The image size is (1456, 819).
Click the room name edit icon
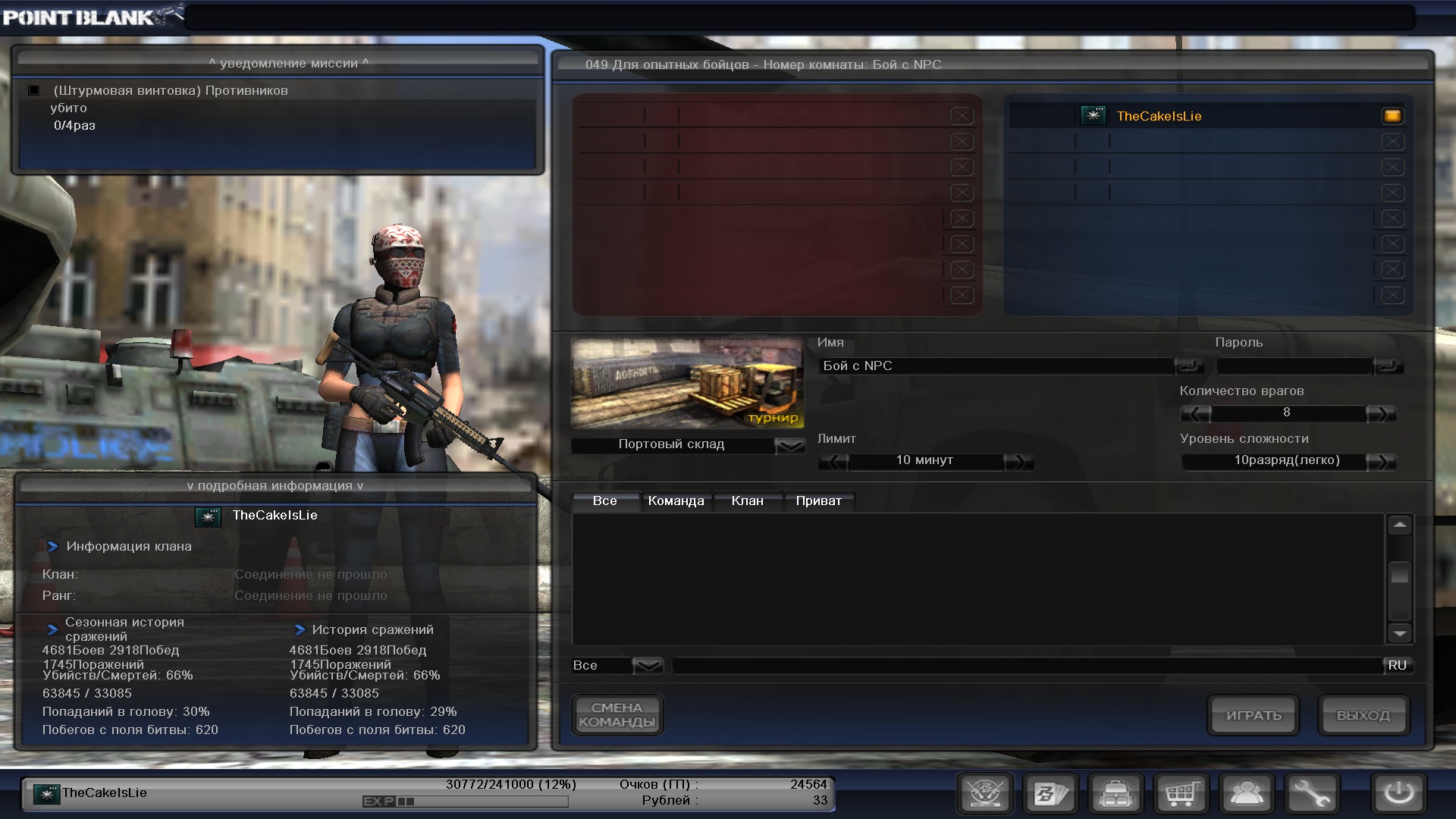point(1189,366)
